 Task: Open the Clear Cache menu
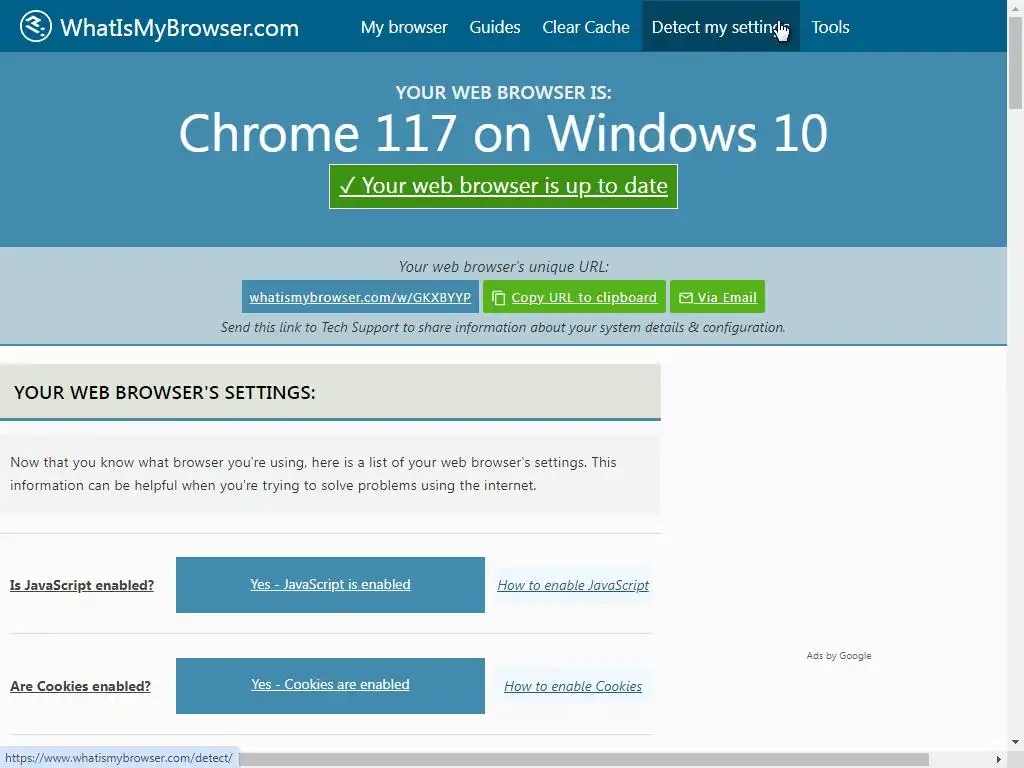pyautogui.click(x=586, y=27)
